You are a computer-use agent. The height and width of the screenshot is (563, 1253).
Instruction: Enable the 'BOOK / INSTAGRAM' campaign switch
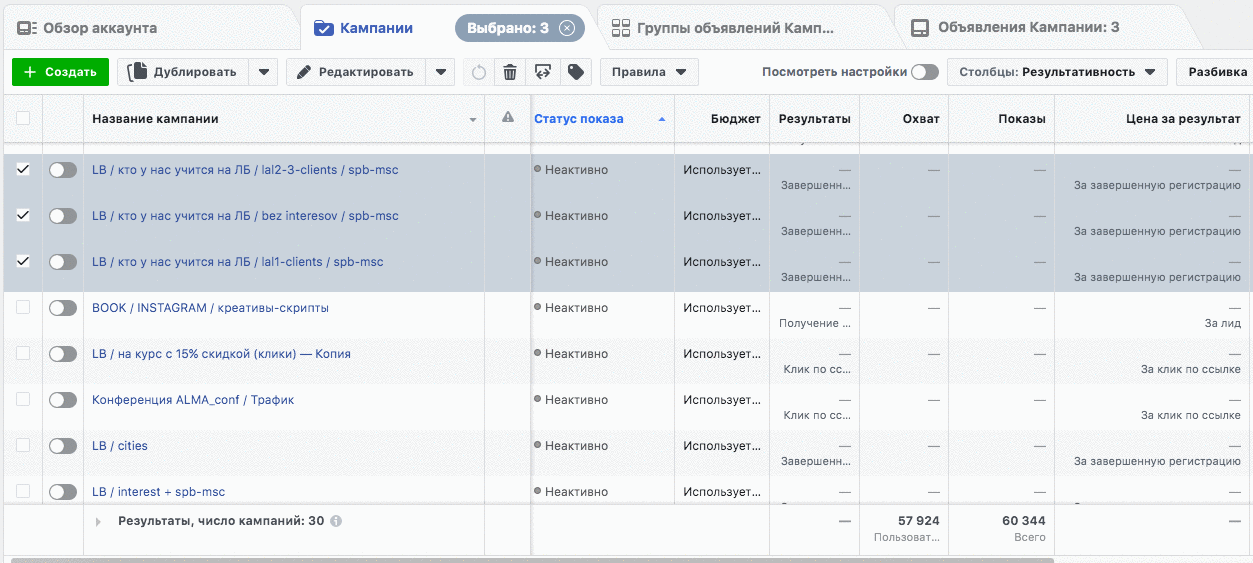coord(63,308)
